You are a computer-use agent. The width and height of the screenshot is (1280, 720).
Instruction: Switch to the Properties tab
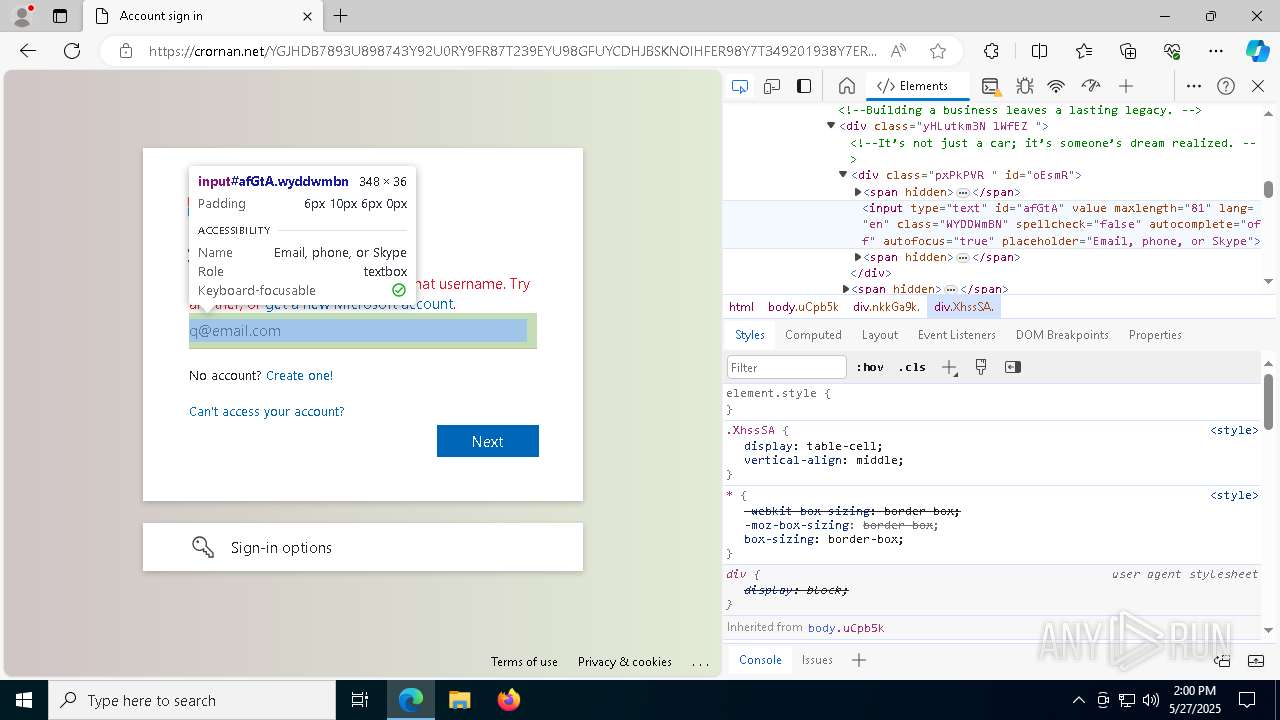click(x=1155, y=335)
